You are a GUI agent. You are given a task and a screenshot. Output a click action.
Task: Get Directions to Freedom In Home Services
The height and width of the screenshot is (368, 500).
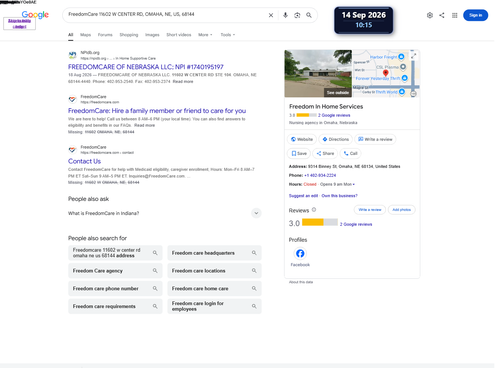[336, 139]
